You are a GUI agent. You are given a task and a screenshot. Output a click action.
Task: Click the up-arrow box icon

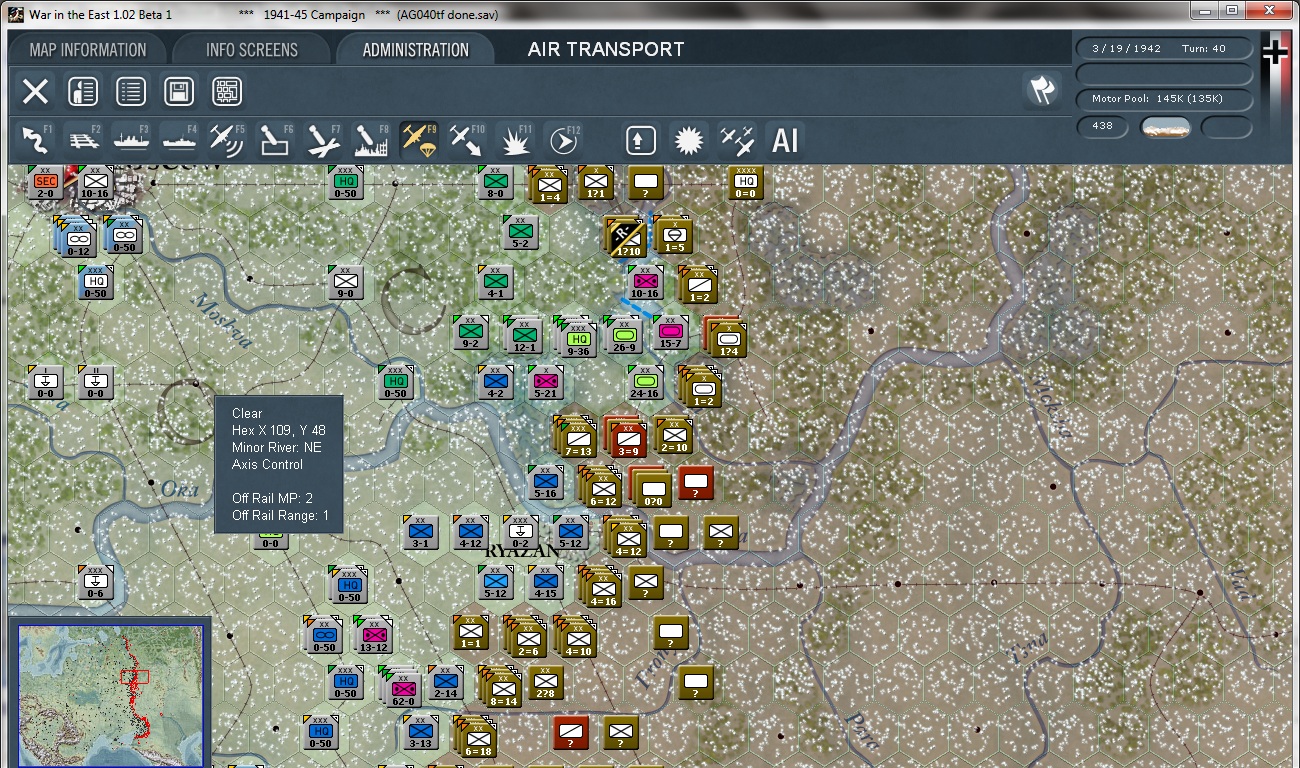click(x=641, y=140)
